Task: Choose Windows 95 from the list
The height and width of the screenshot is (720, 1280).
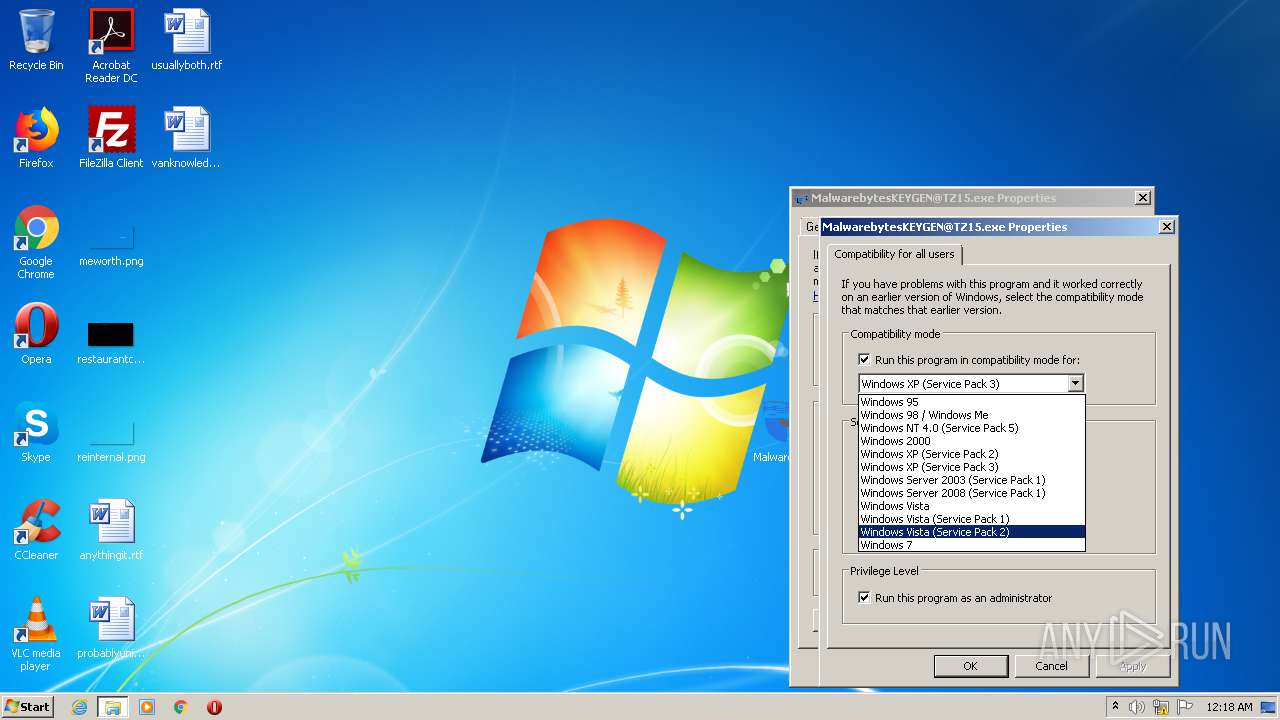Action: [x=971, y=402]
